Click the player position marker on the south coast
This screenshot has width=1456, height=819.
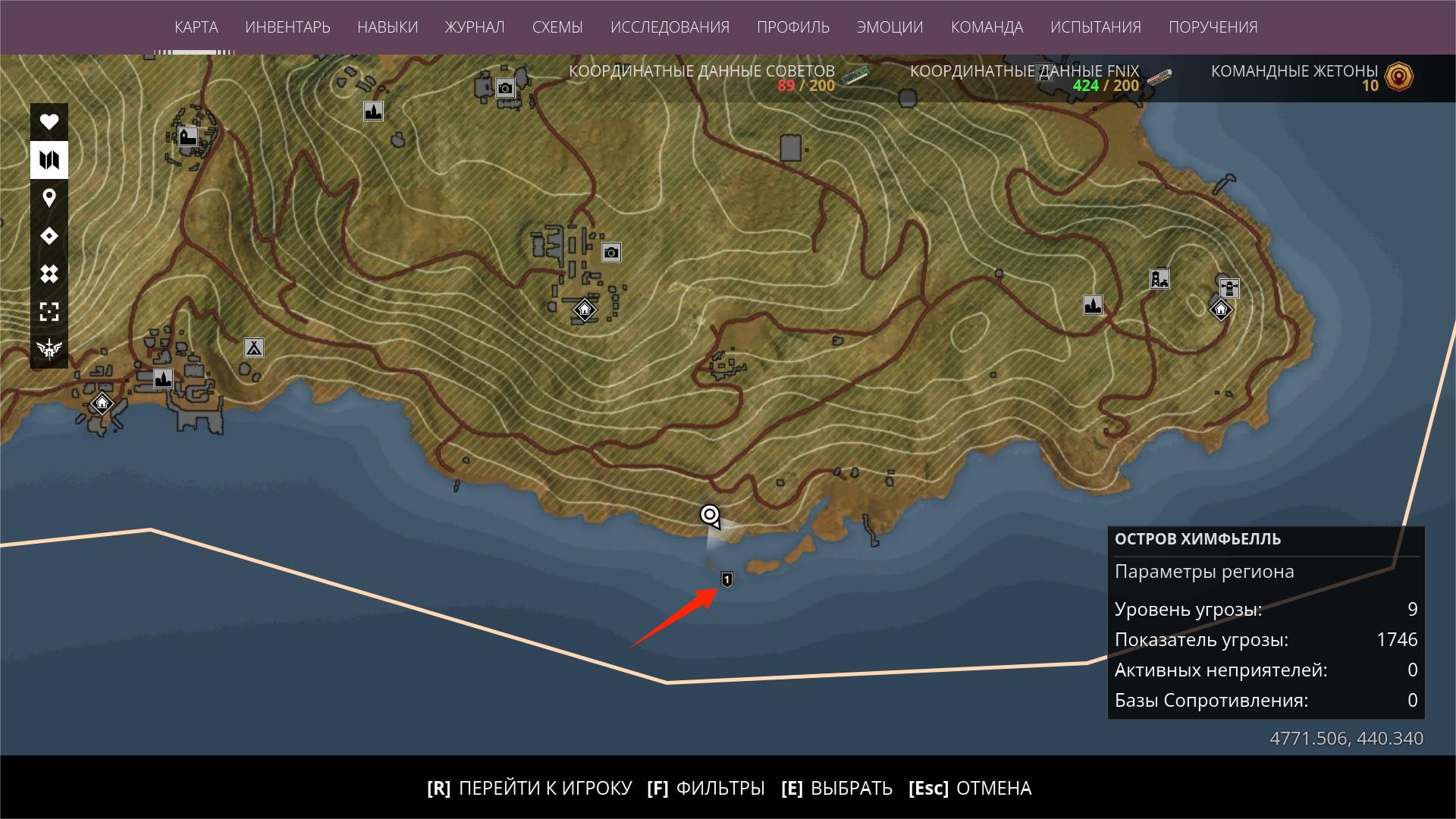(710, 516)
